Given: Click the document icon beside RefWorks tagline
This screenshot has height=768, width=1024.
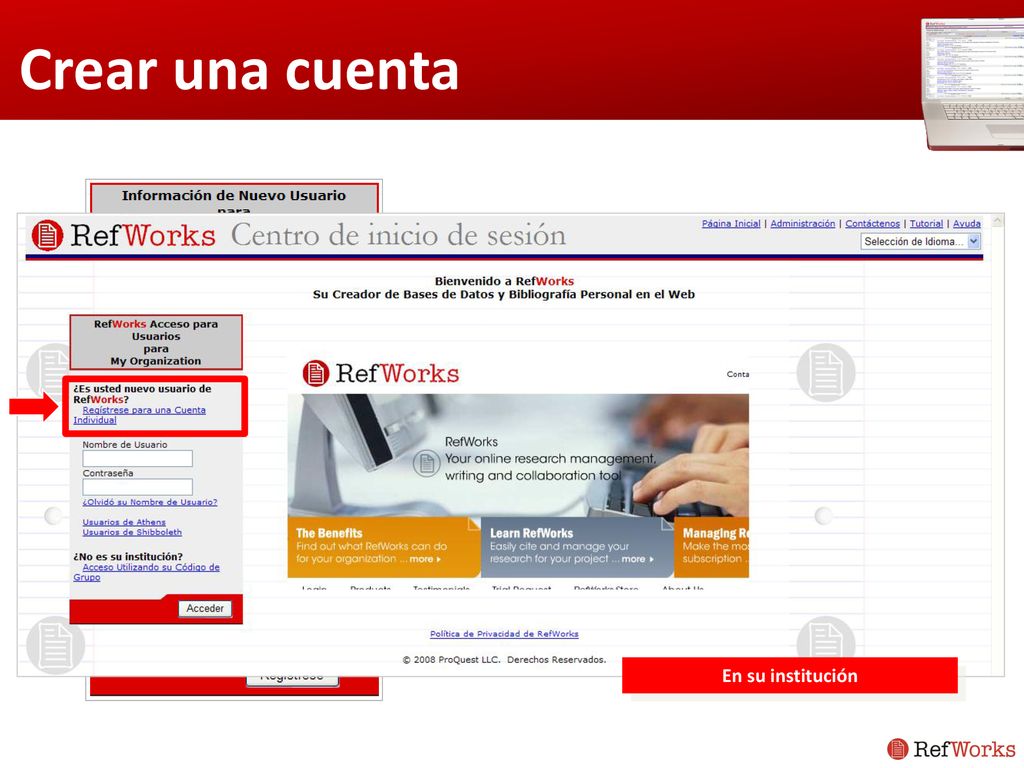Looking at the screenshot, I should pyautogui.click(x=426, y=464).
